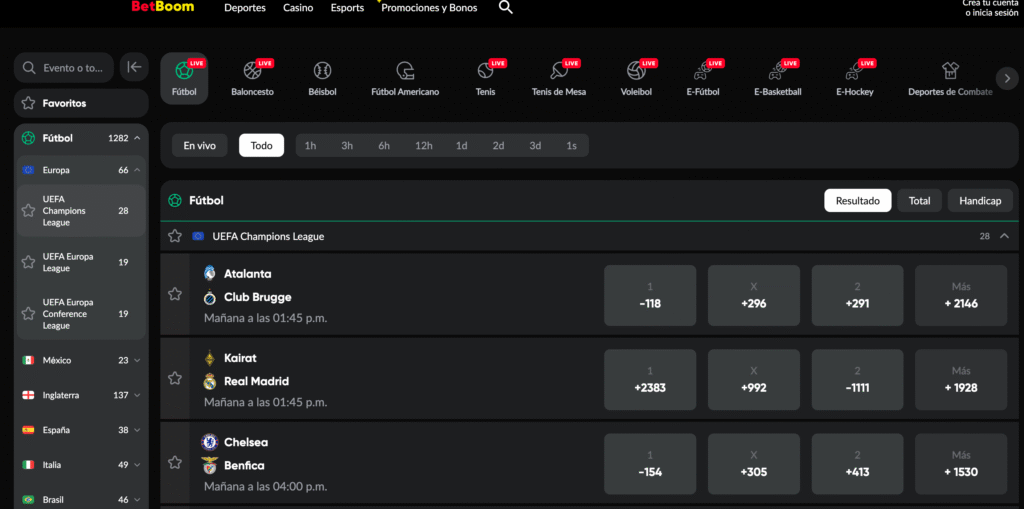Click the soccer ball icon beside the Fútbol section heading
Viewport: 1024px width, 509px height.
click(x=175, y=201)
